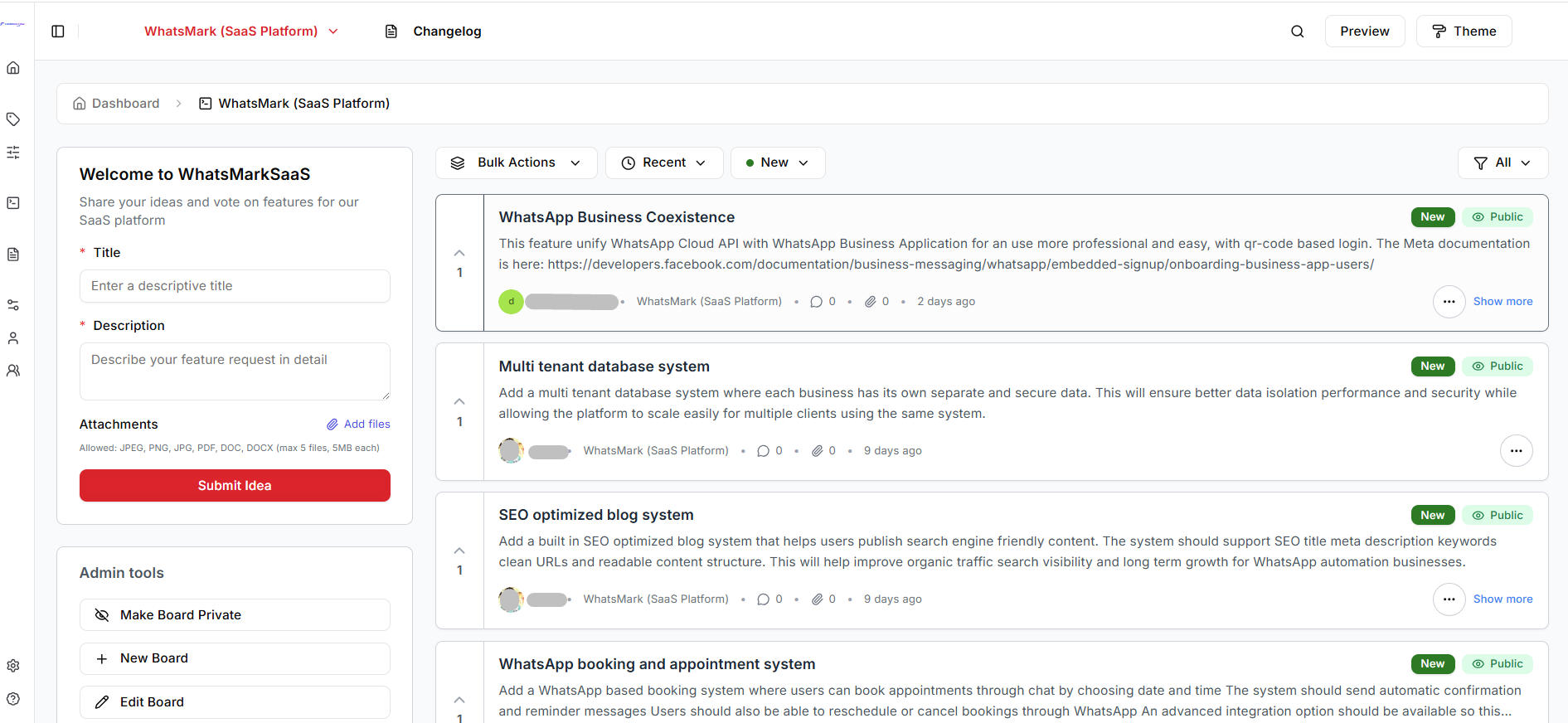Click the help question mark icon
Viewport: 1568px width, 723px height.
pos(13,699)
